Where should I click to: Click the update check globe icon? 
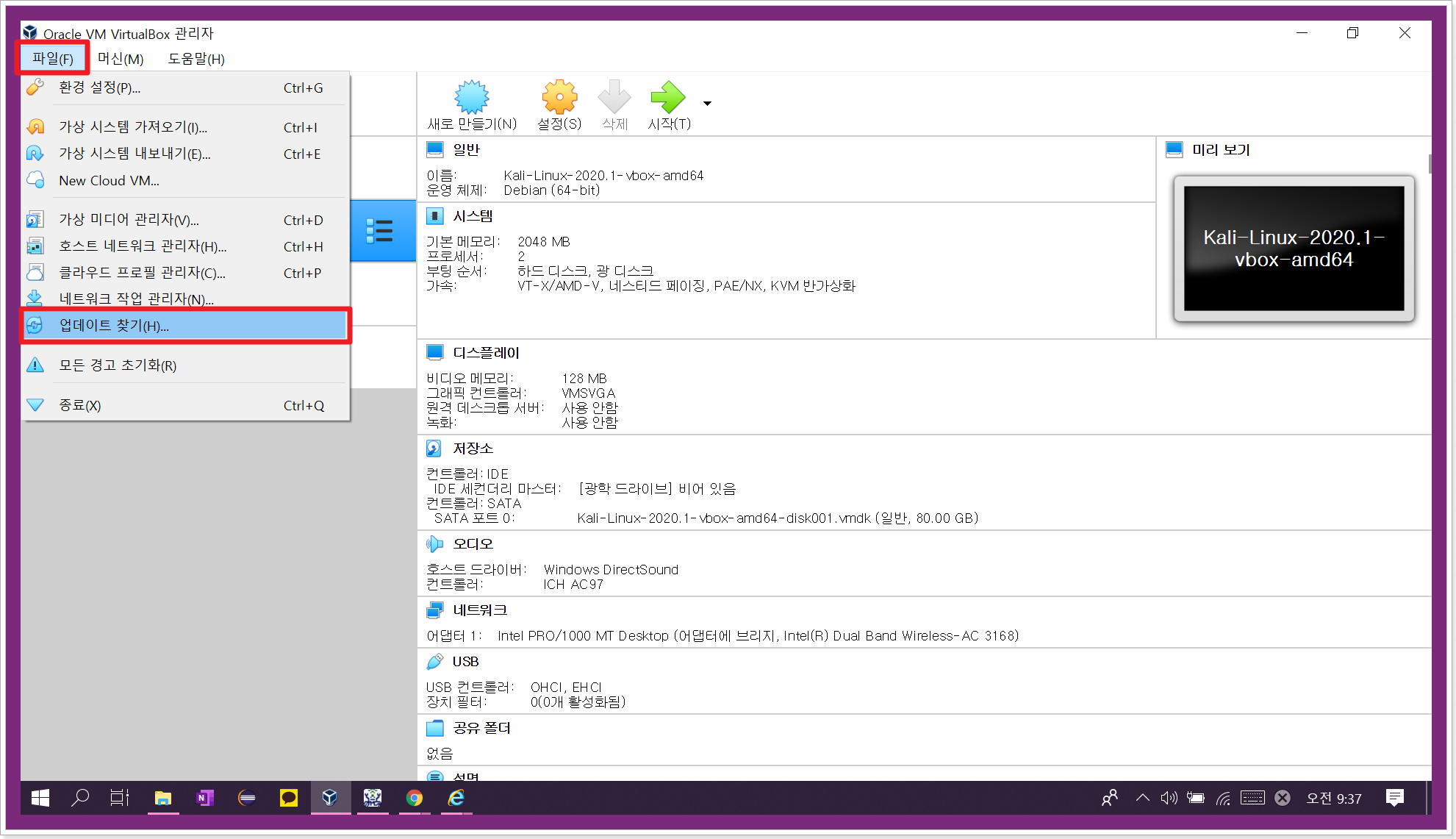point(35,326)
